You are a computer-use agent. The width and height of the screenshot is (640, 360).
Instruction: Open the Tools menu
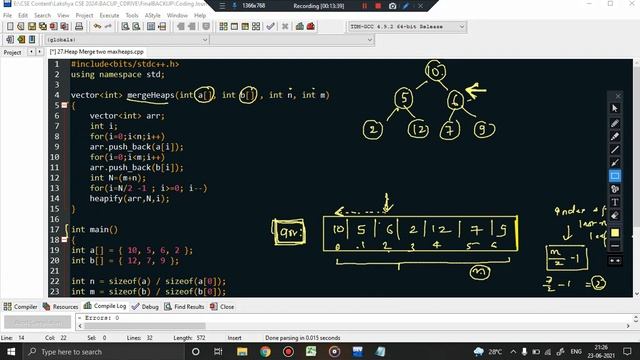131,15
